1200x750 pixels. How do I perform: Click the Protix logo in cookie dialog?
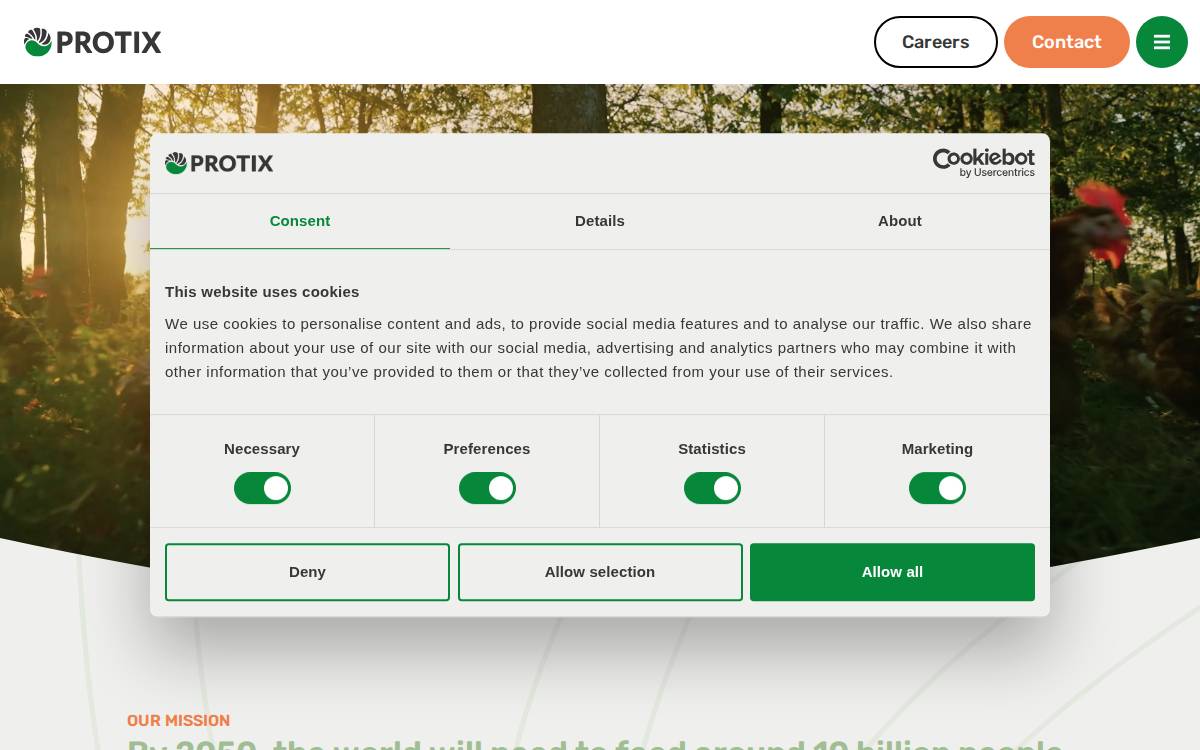coord(219,163)
